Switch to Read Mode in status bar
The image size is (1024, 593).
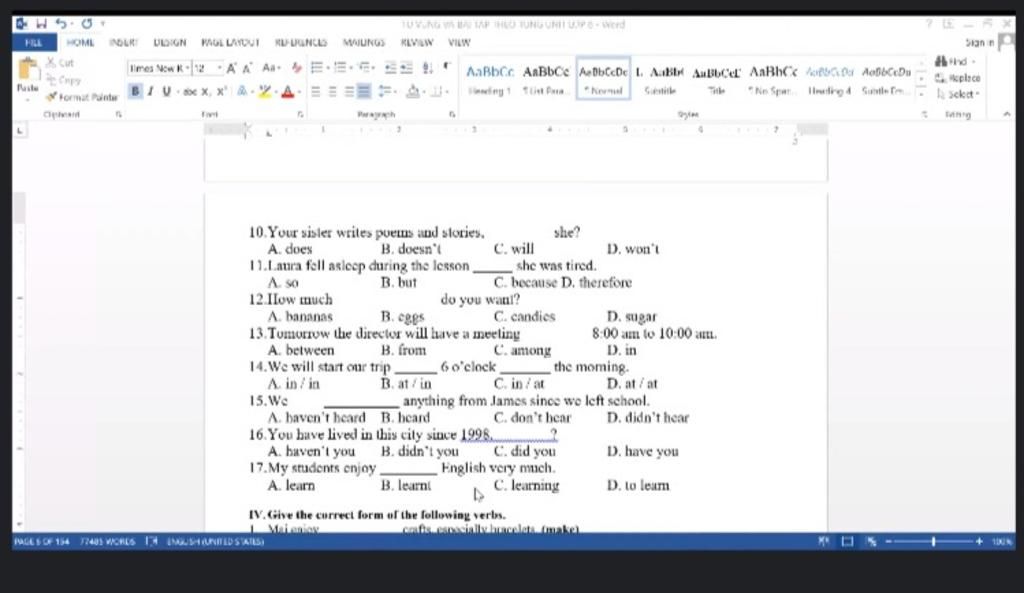coord(824,541)
